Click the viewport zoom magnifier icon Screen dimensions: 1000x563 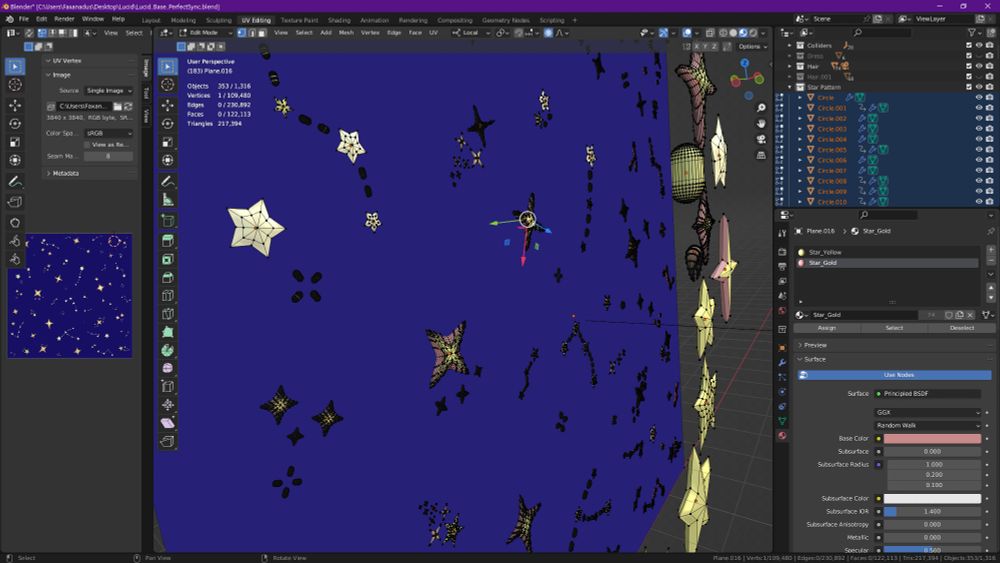761,108
